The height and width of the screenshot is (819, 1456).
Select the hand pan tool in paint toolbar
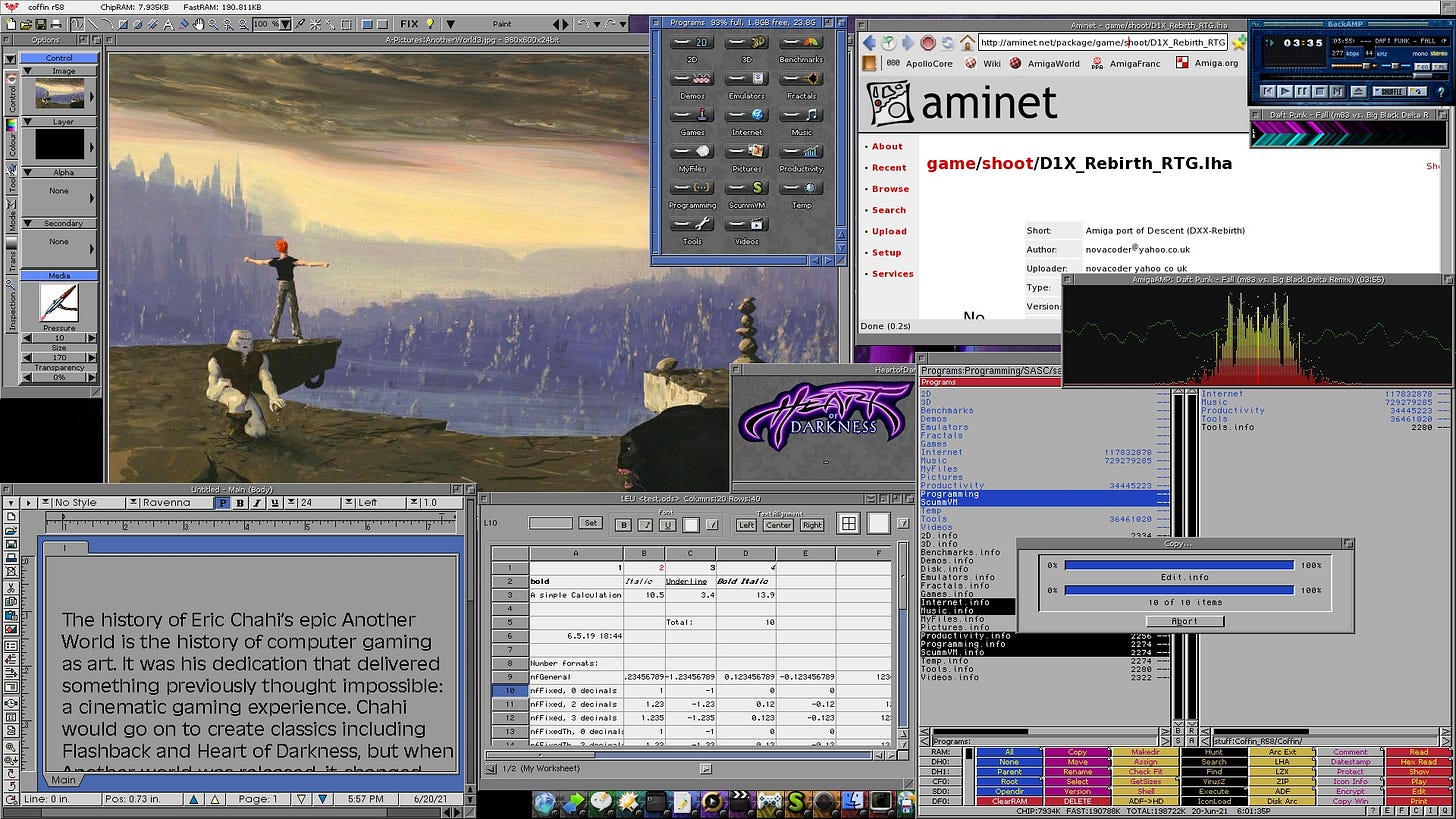[x=198, y=24]
